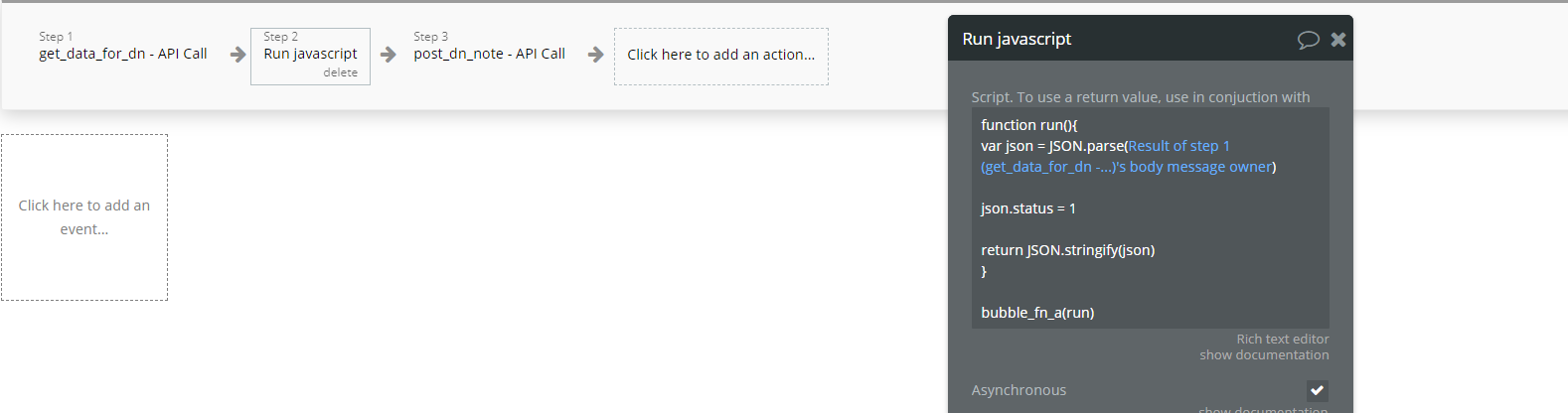Select the Step 2 Run javascript action
The height and width of the screenshot is (413, 1568).
click(x=310, y=54)
